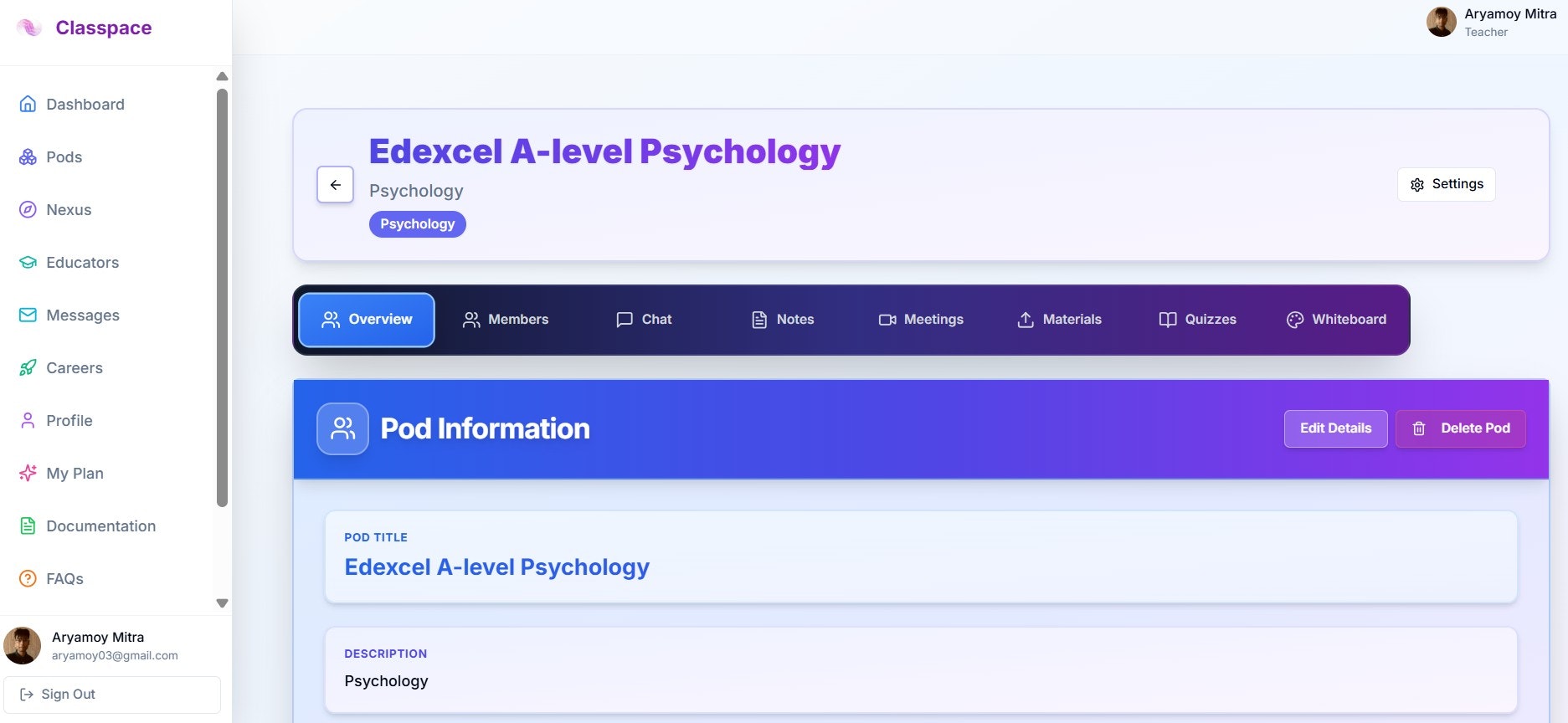Image resolution: width=1568 pixels, height=723 pixels.
Task: Open the Chat tab
Action: pyautogui.click(x=644, y=320)
